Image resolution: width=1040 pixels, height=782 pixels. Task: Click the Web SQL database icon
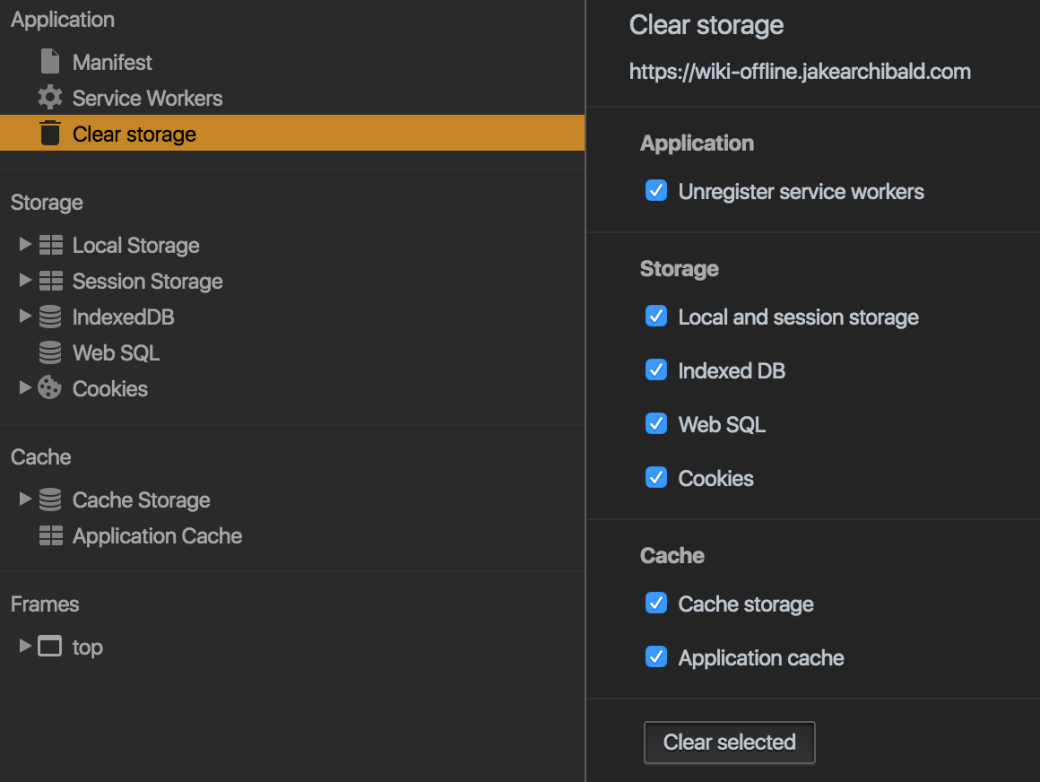(x=50, y=352)
